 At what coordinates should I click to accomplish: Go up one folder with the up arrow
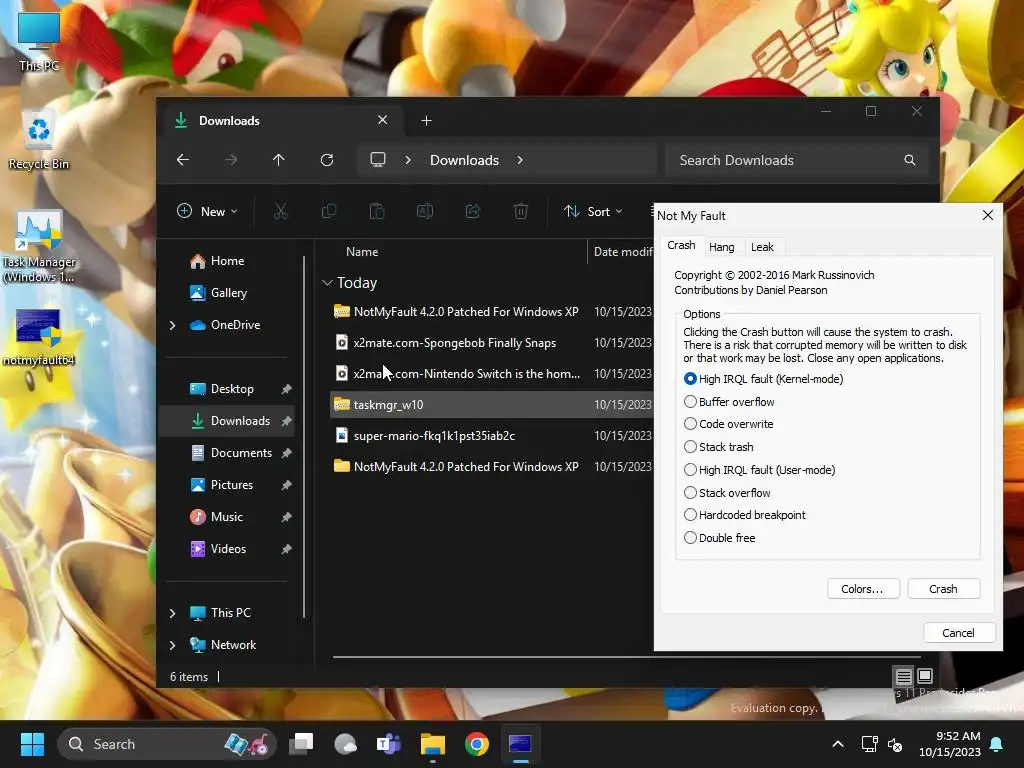tap(279, 160)
